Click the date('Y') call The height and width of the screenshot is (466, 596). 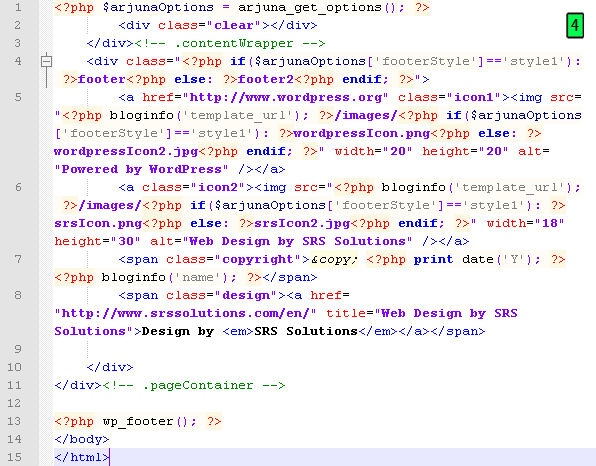(498, 260)
